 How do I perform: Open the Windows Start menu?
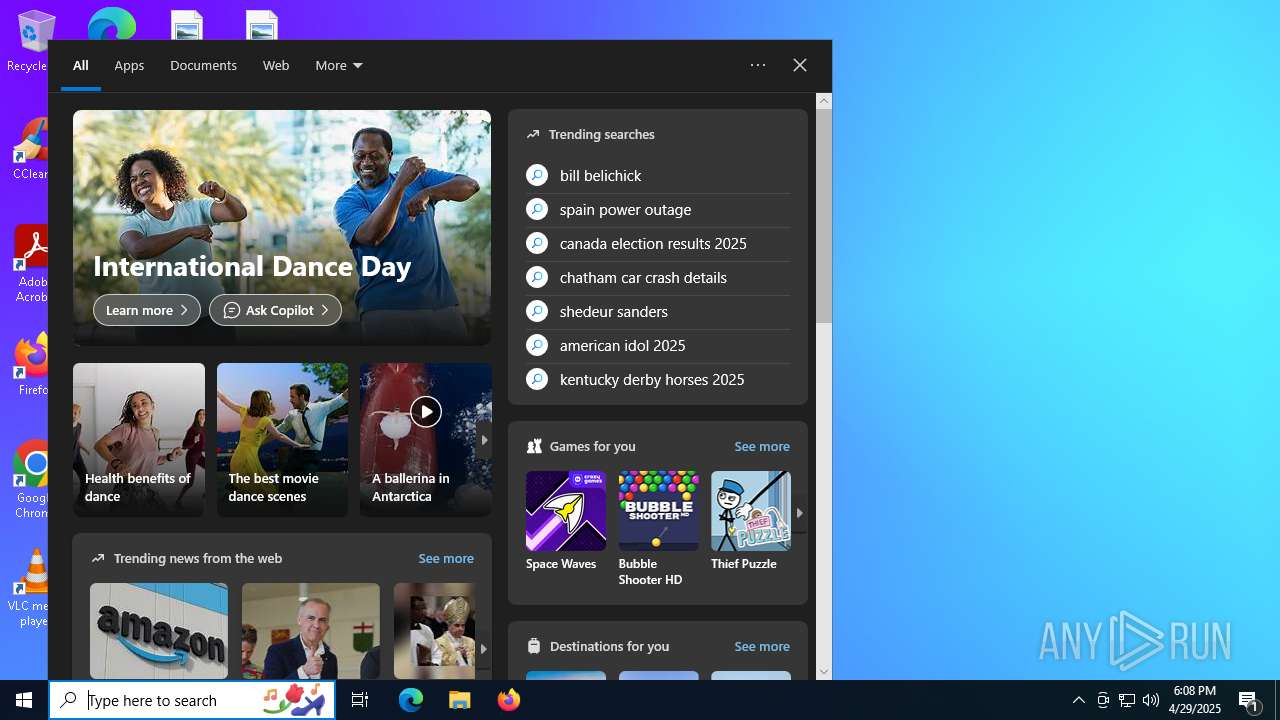point(24,700)
